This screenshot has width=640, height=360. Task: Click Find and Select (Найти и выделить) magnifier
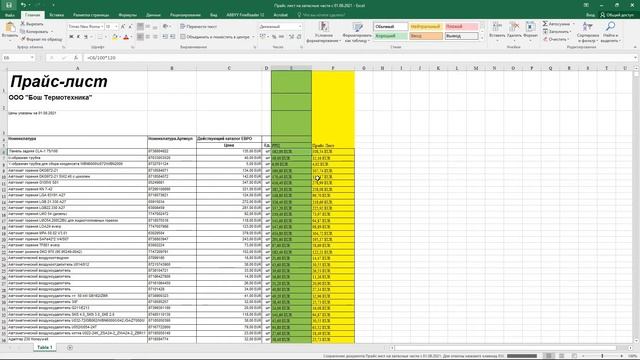(610, 32)
